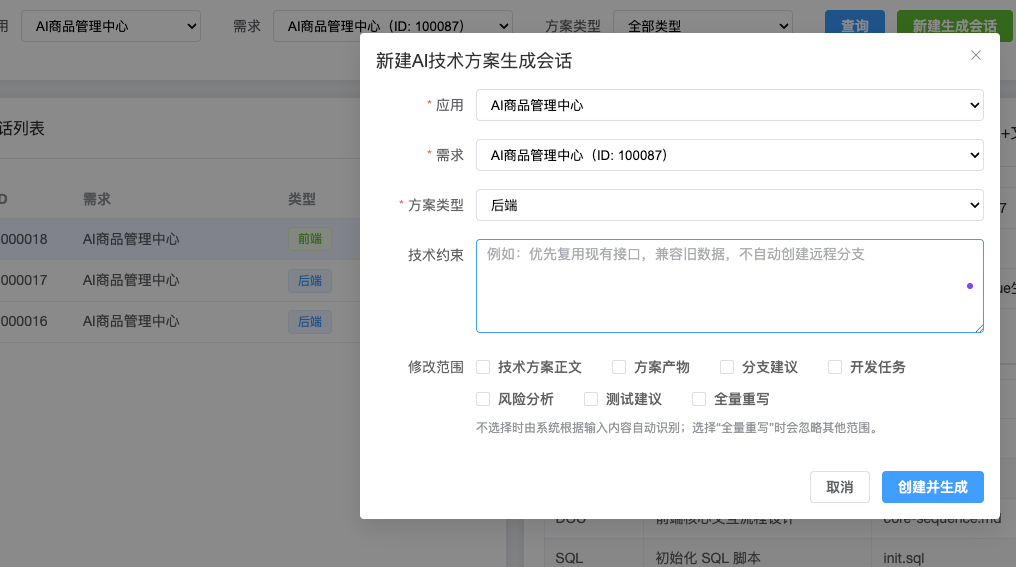The image size is (1016, 567).
Task: Click the 取消 button
Action: click(x=840, y=487)
